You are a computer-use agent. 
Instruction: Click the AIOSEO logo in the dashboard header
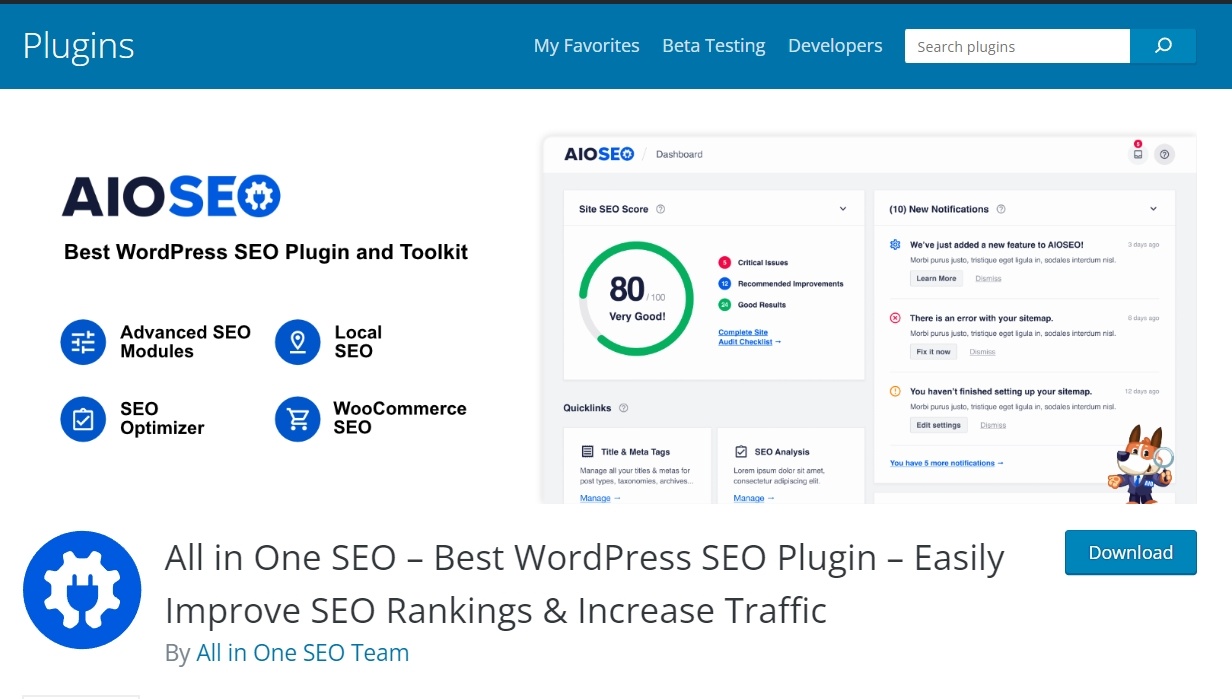[x=599, y=154]
